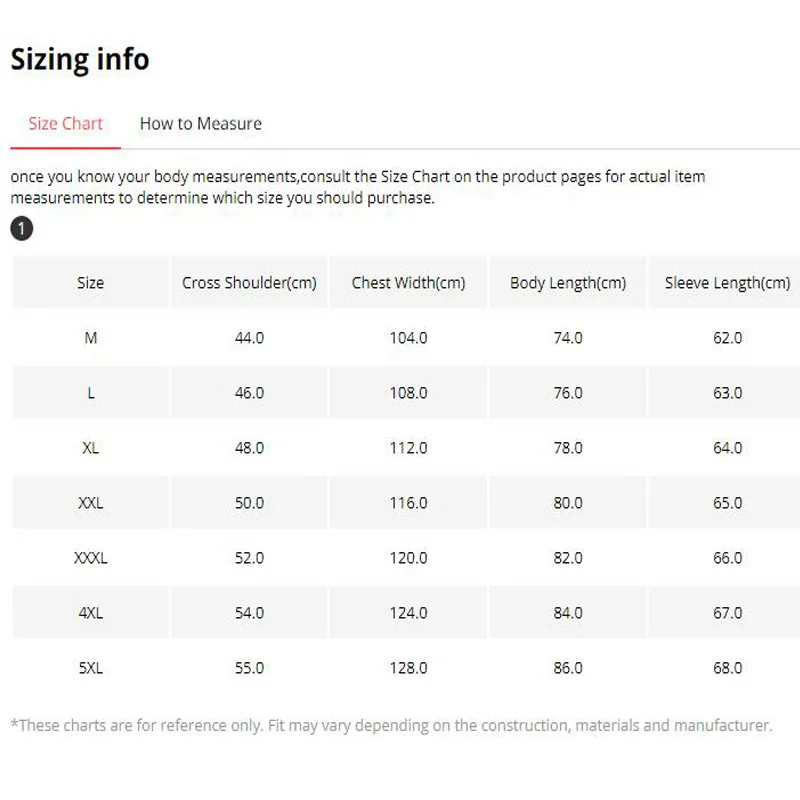Click the 86.0 body length value

click(568, 668)
